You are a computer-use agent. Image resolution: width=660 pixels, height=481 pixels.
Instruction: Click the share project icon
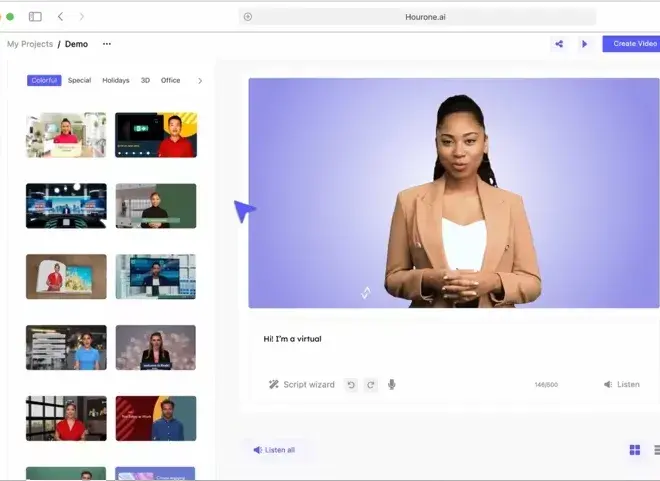559,44
